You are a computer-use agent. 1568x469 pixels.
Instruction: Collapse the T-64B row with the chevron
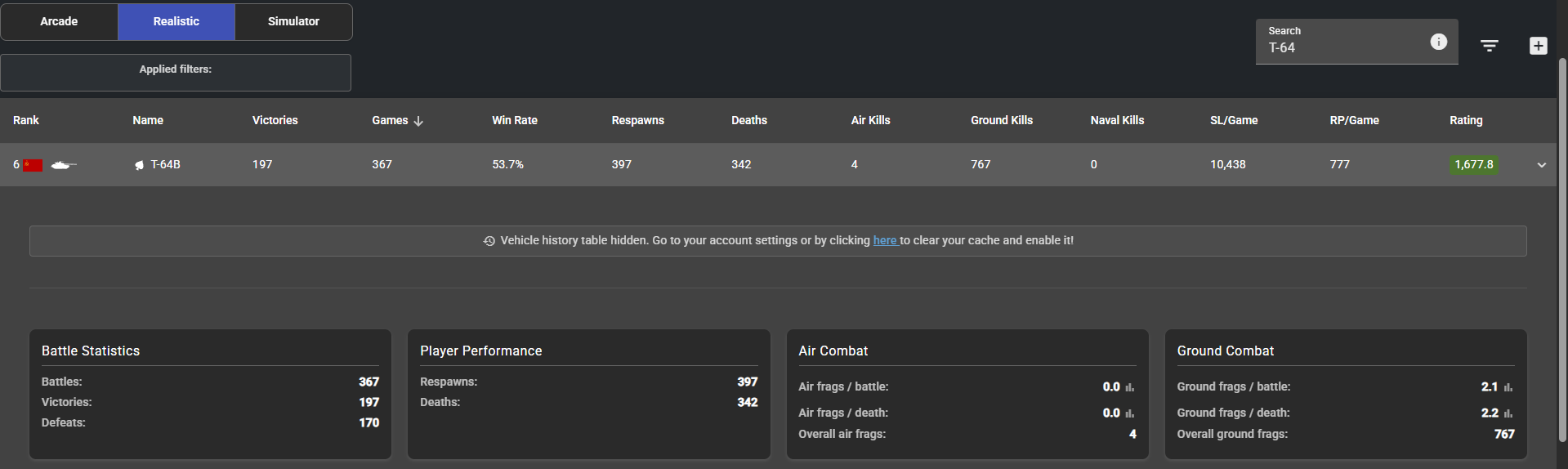click(x=1541, y=165)
